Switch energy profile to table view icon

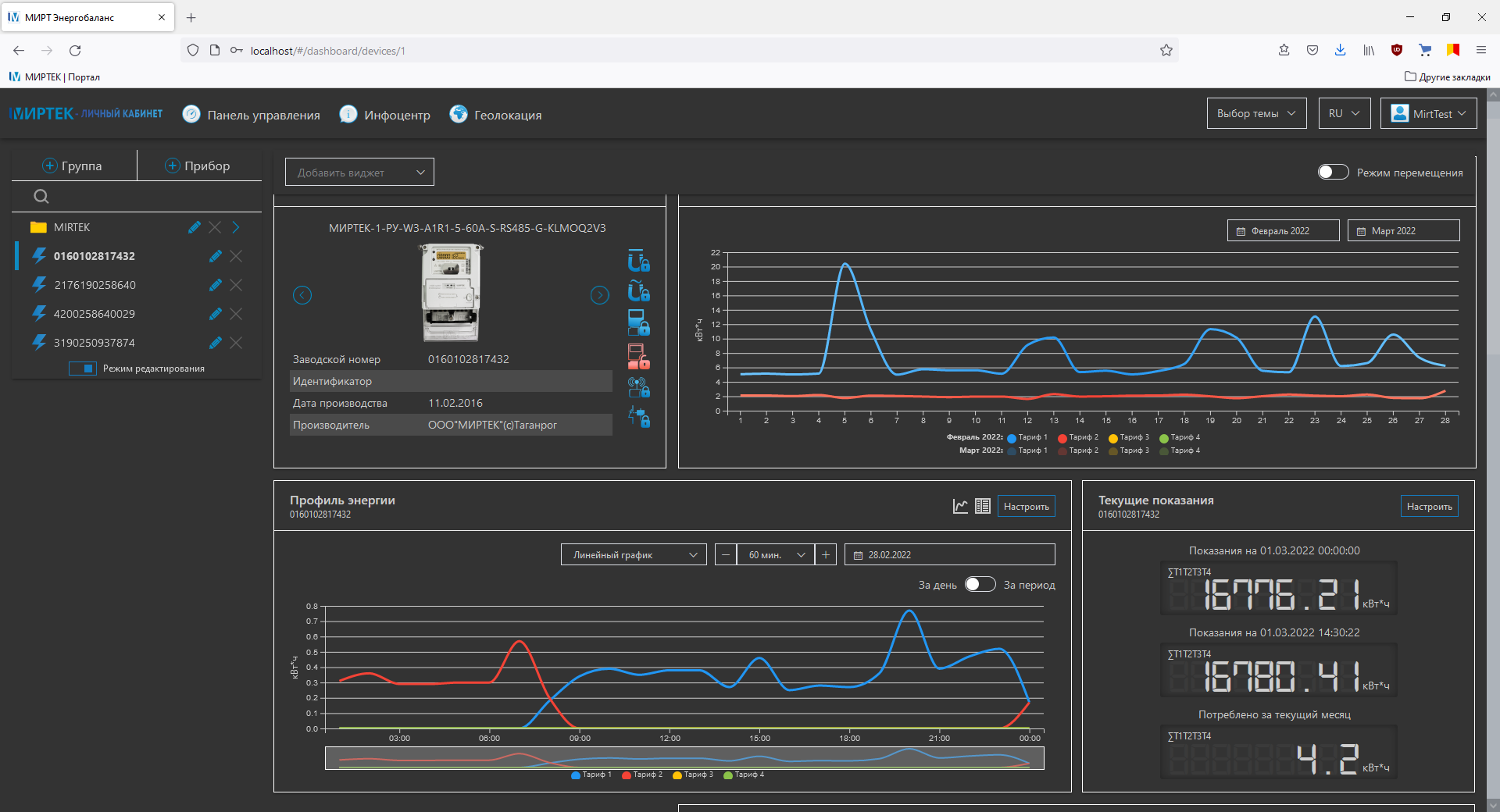pyautogui.click(x=983, y=506)
